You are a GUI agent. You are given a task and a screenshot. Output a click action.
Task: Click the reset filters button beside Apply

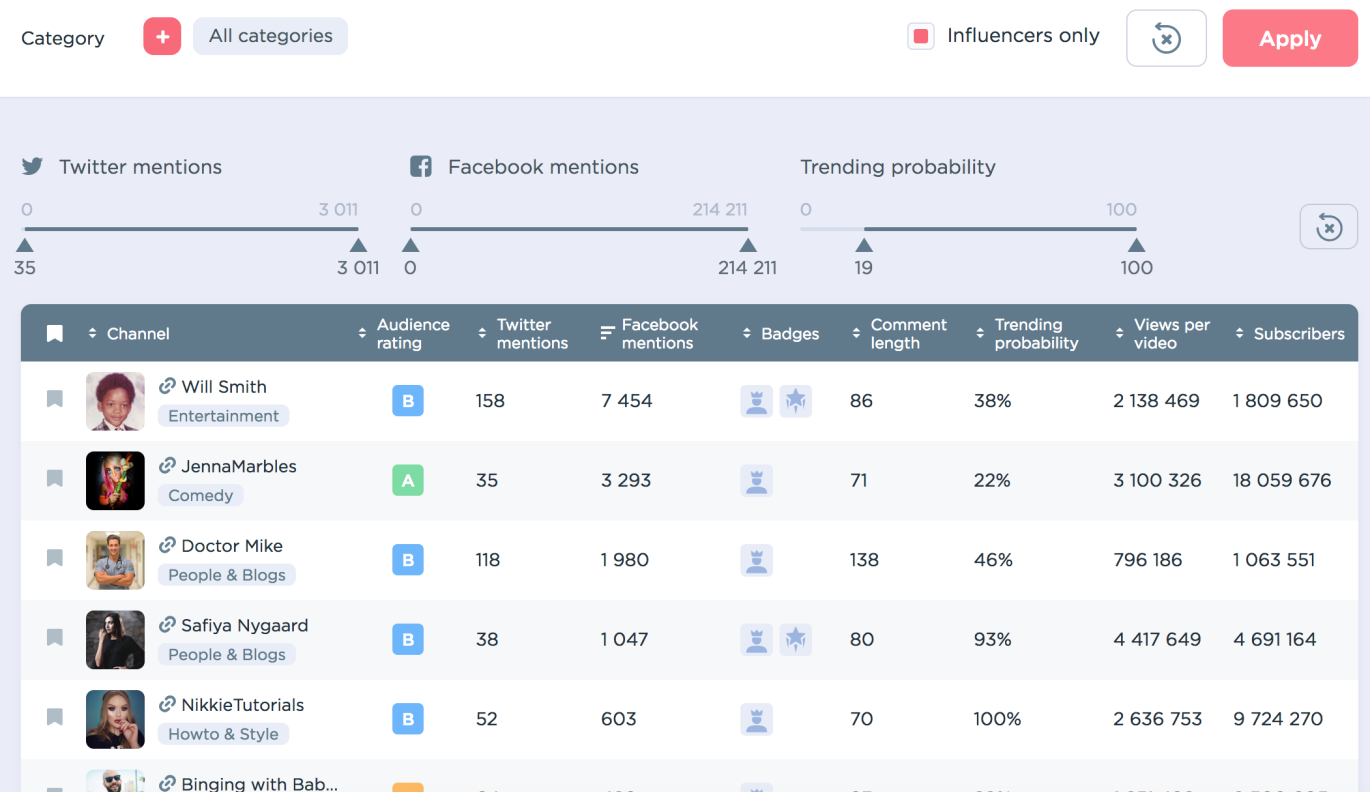click(1166, 38)
